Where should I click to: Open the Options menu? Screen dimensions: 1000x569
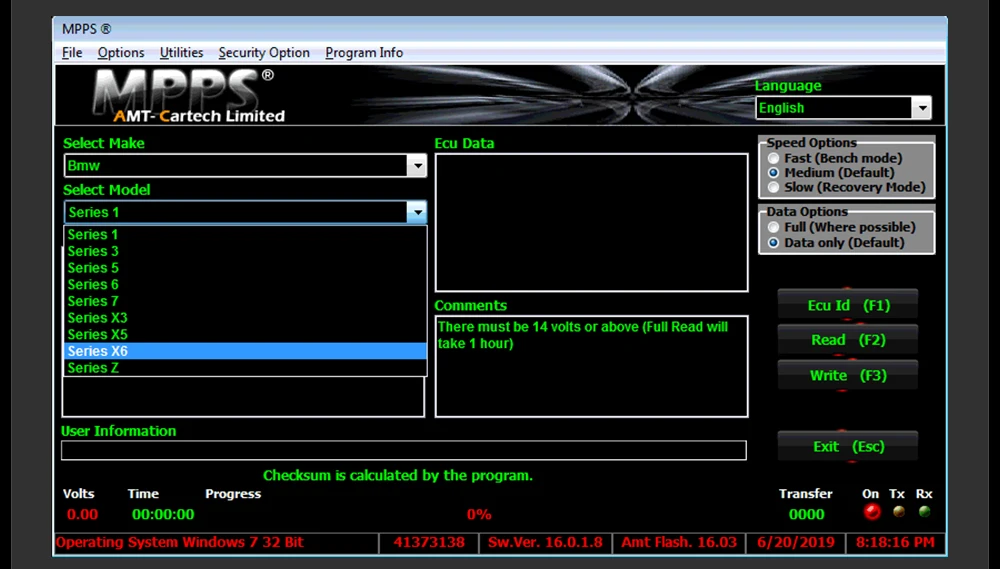coord(121,52)
